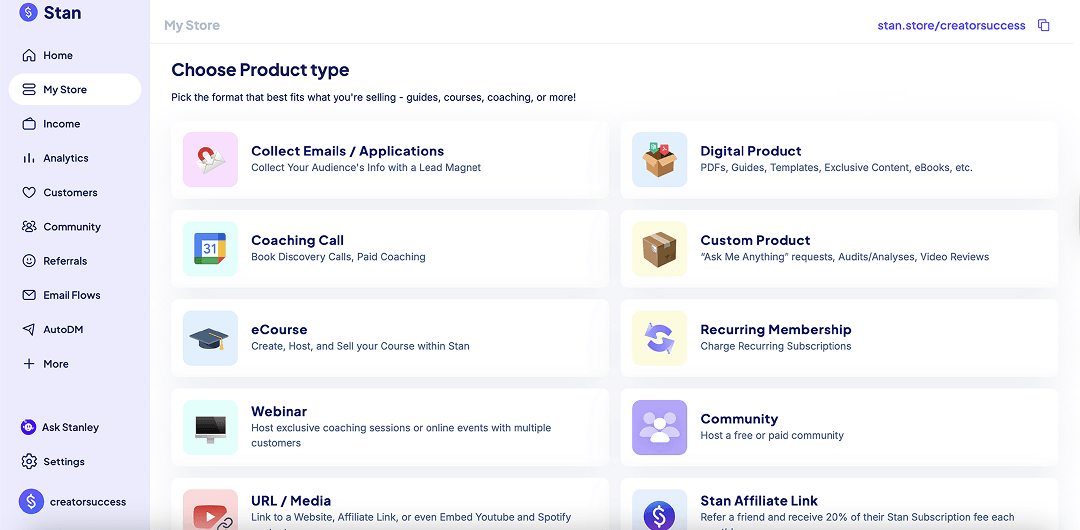Viewport: 1080px width, 530px height.
Task: Open Customers section
Action: click(74, 192)
